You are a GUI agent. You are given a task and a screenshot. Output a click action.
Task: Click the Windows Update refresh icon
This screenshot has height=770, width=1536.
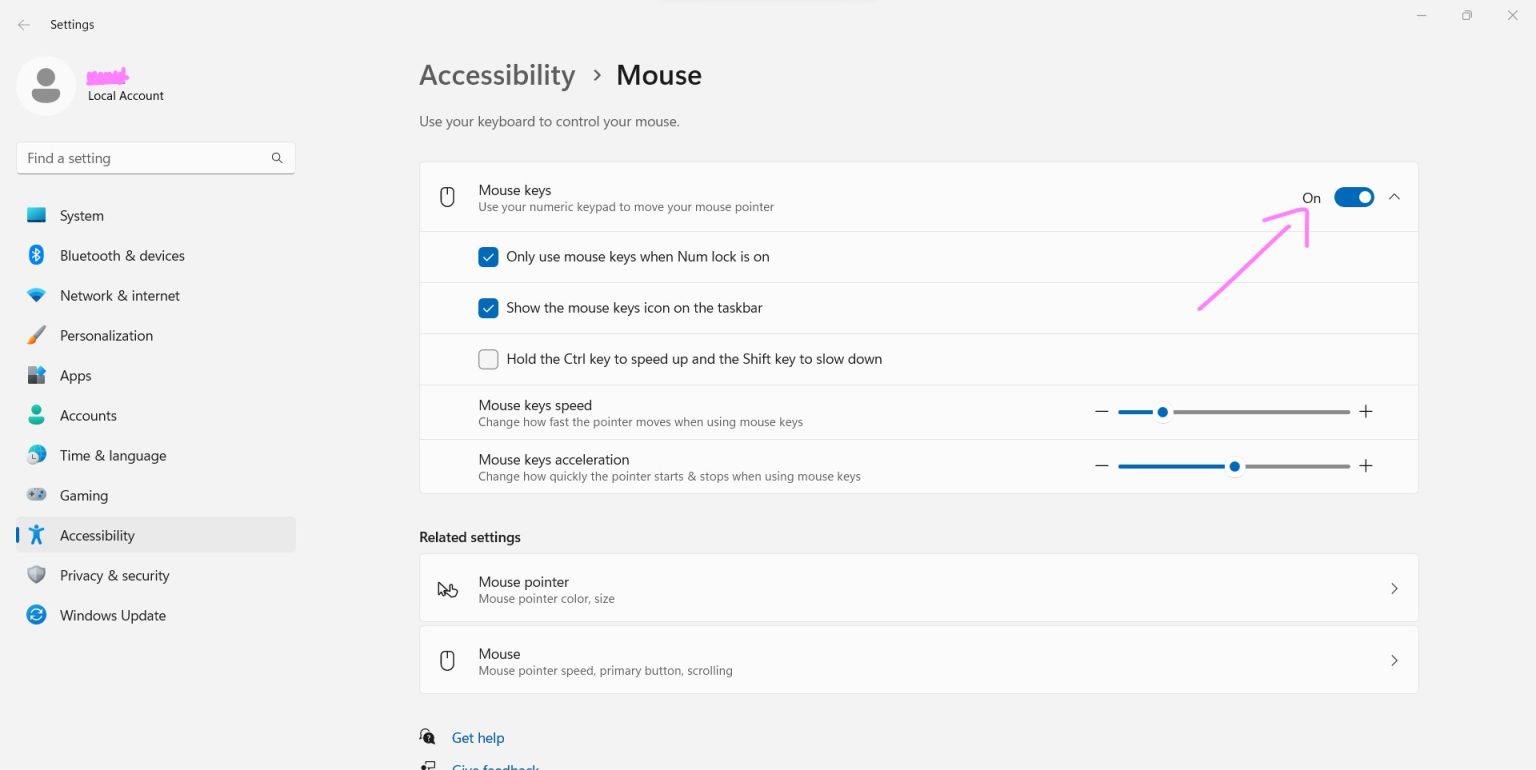tap(37, 615)
